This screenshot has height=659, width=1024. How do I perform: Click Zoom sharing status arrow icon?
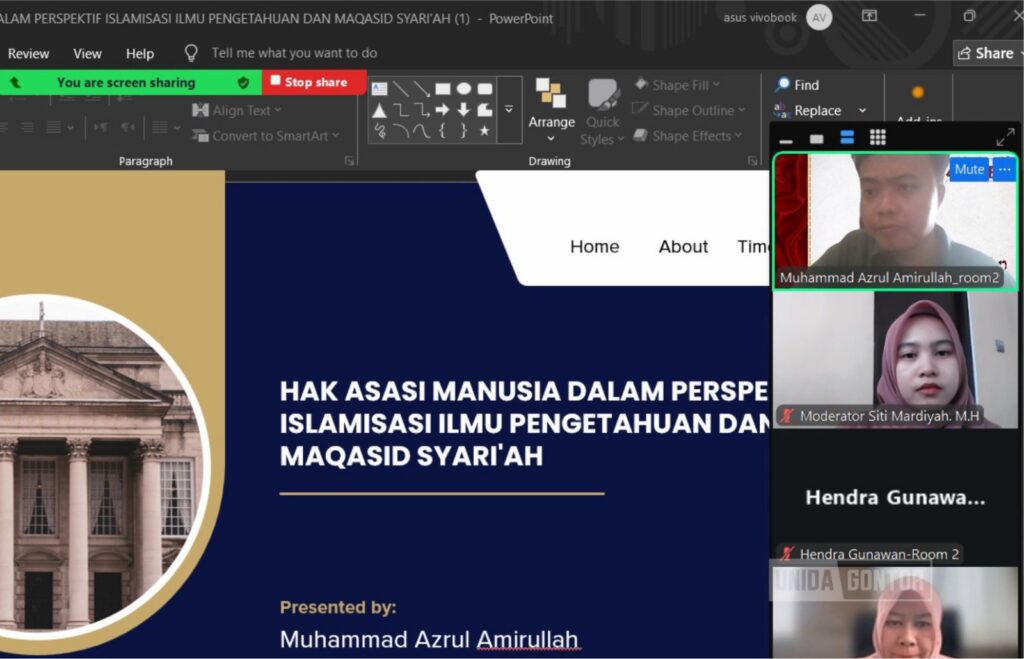(16, 82)
